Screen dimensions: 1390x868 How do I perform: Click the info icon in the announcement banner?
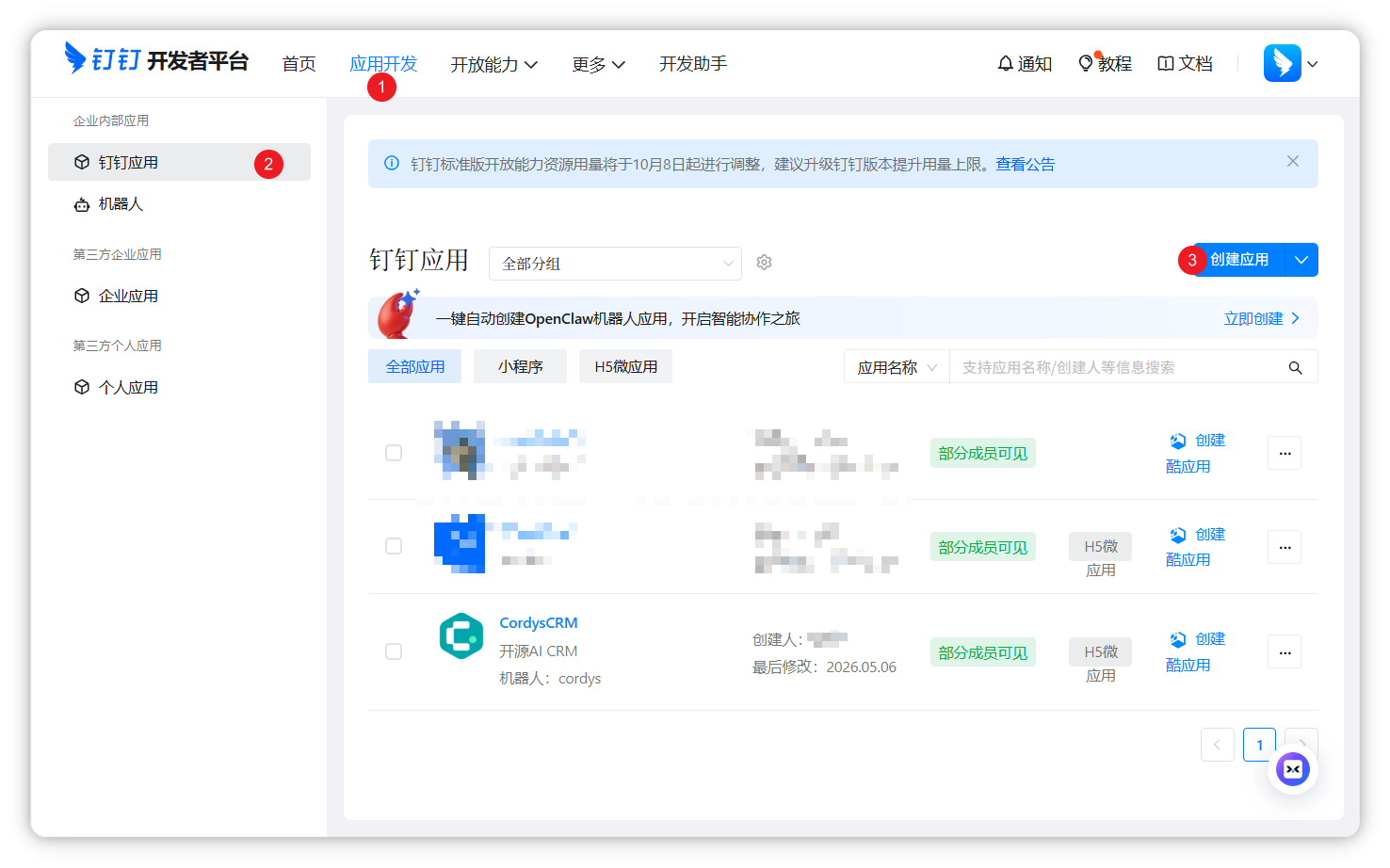[392, 164]
